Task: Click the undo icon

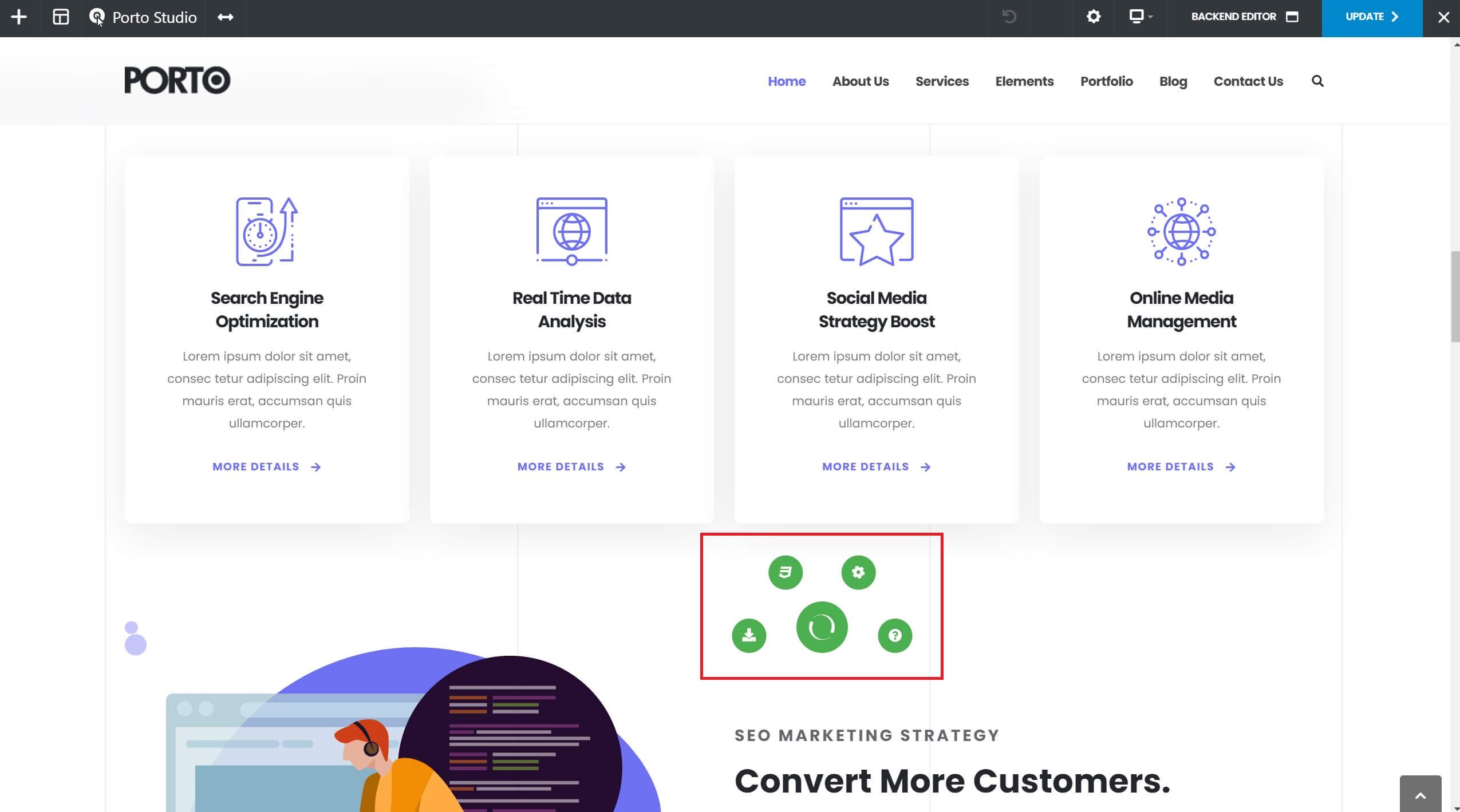Action: pos(1009,17)
